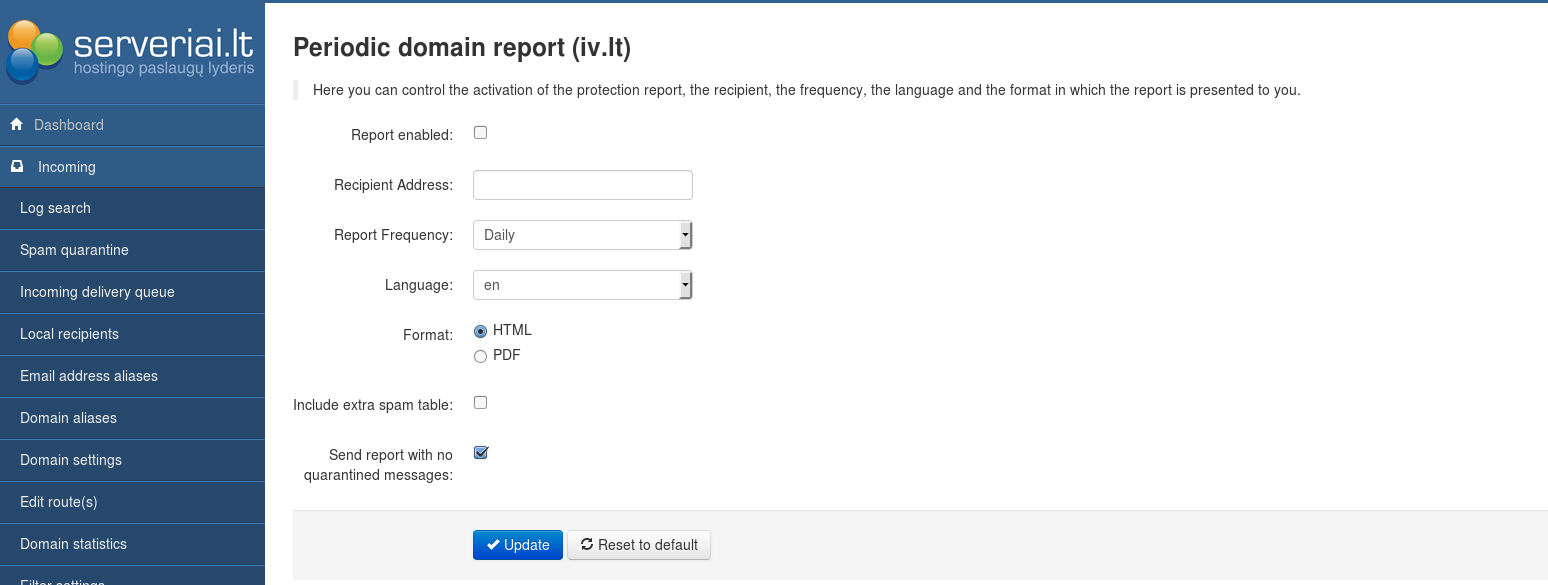Viewport: 1548px width, 585px height.
Task: Tick Include extra spam table checkbox
Action: pyautogui.click(x=480, y=403)
